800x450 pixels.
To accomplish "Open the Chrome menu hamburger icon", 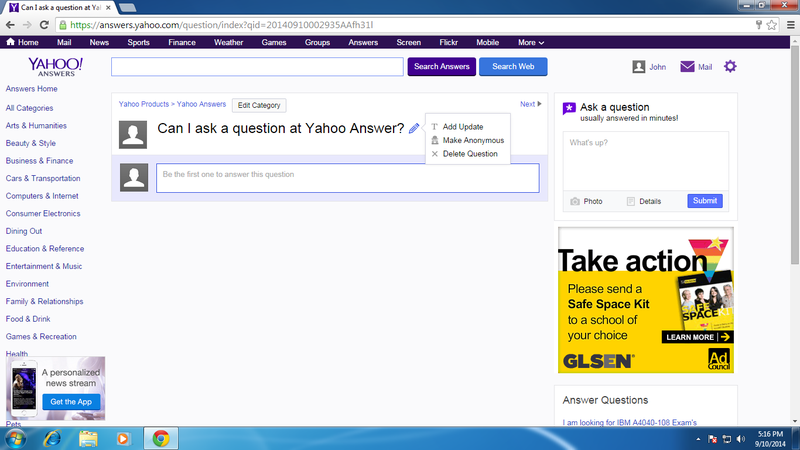I will (x=791, y=24).
